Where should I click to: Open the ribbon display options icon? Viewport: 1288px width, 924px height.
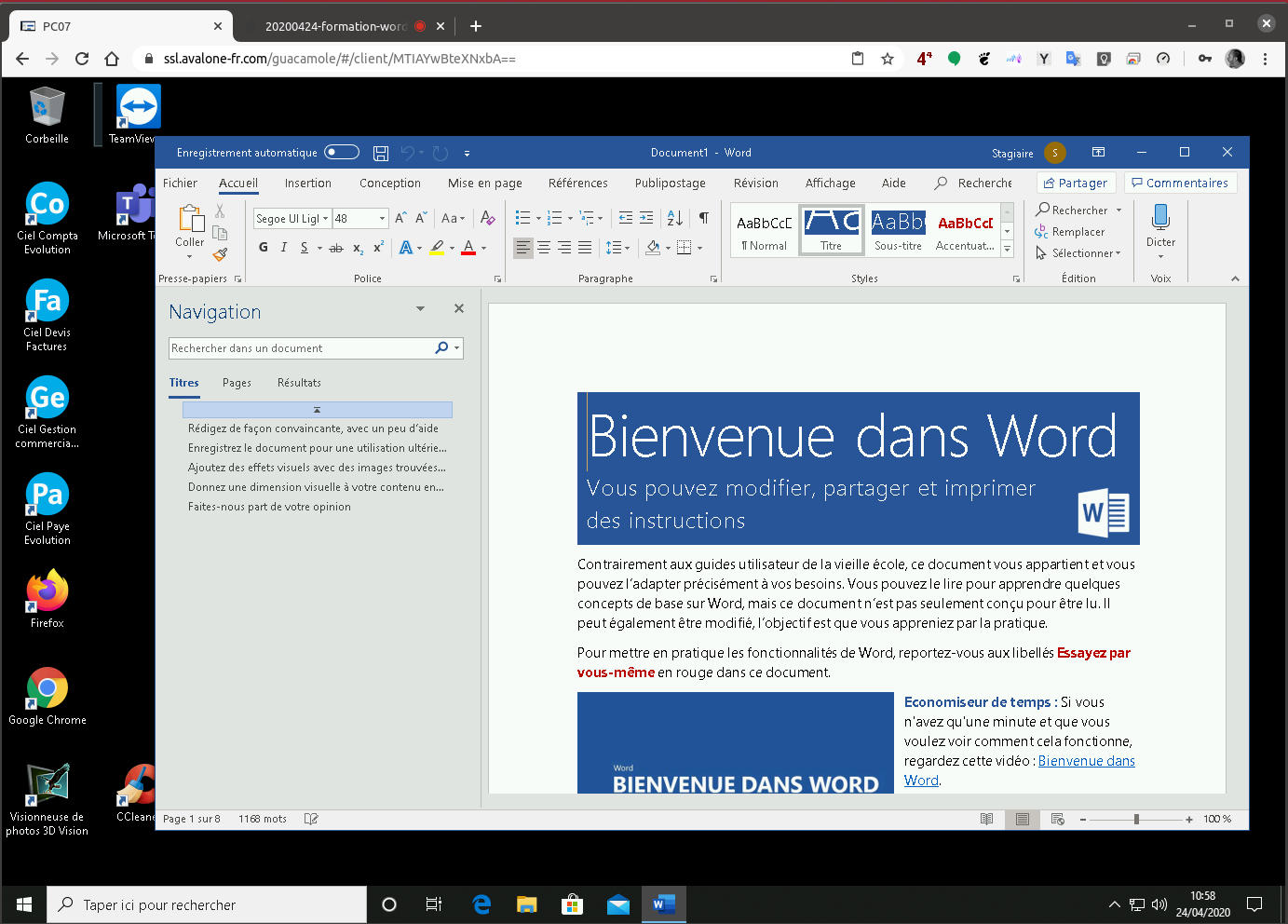[x=1098, y=152]
